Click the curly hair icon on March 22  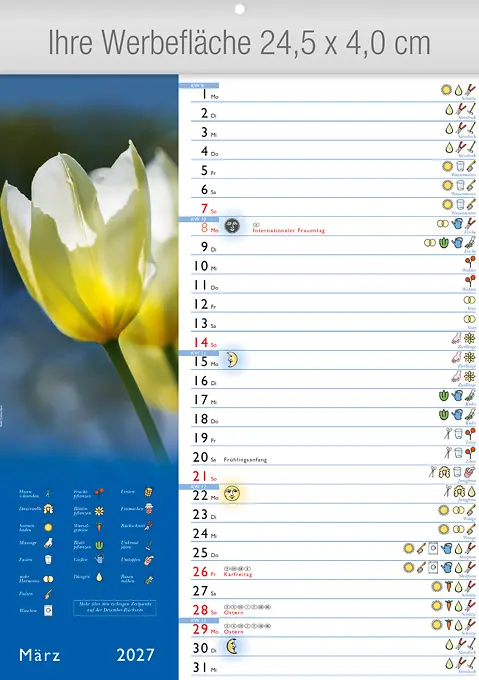click(x=459, y=491)
